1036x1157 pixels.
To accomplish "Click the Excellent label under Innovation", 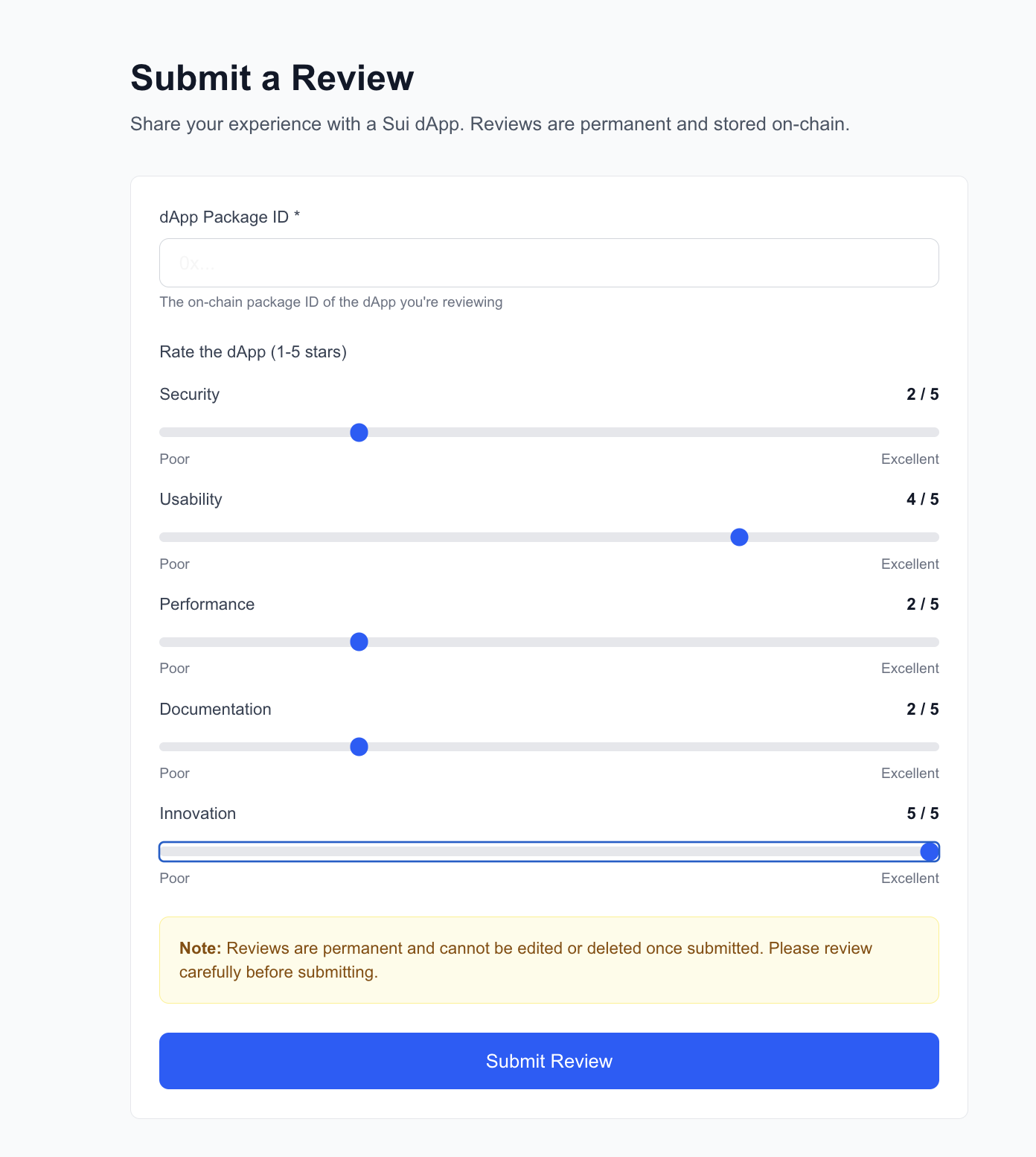I will [909, 878].
